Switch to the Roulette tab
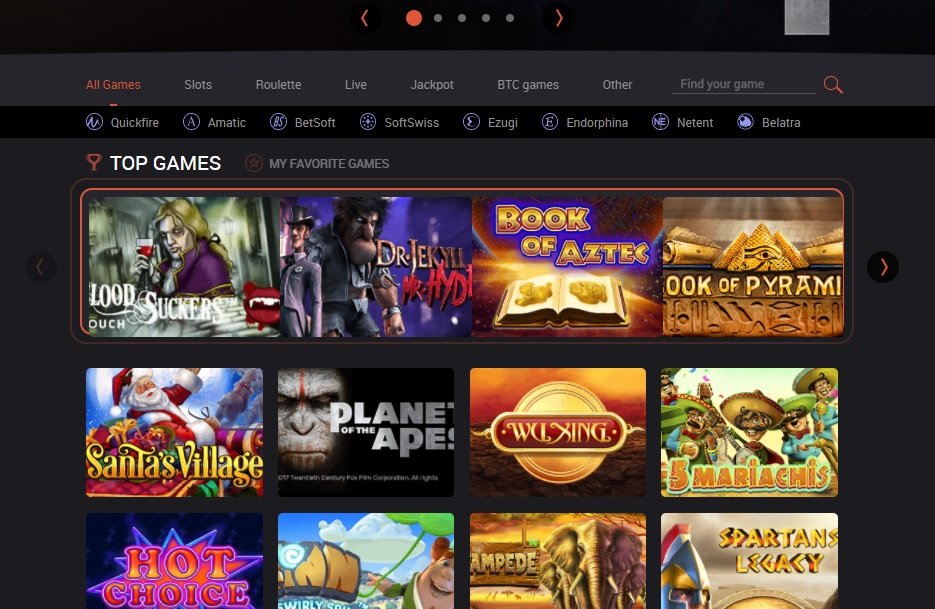The height and width of the screenshot is (609, 935). (x=278, y=85)
